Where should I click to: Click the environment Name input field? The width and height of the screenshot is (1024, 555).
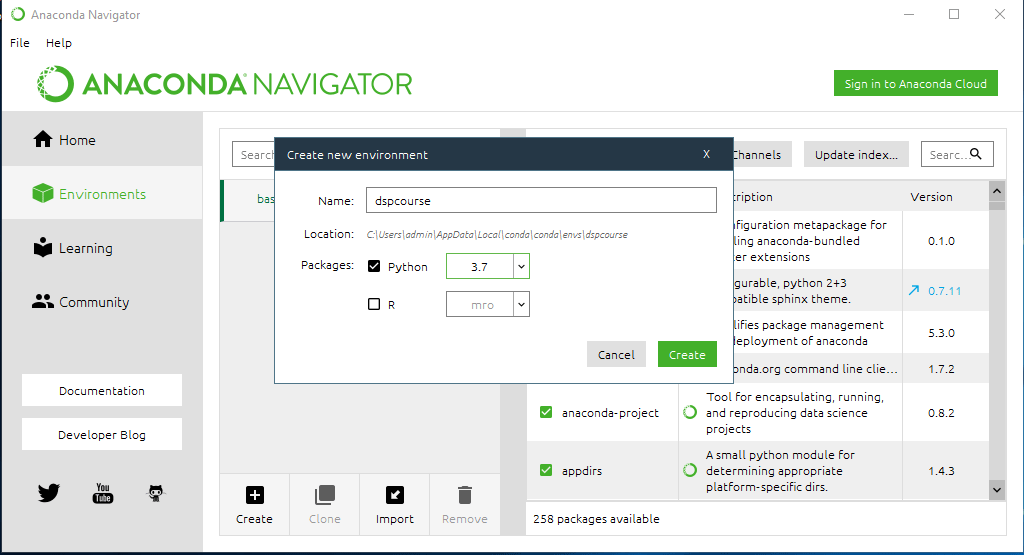[x=541, y=200]
